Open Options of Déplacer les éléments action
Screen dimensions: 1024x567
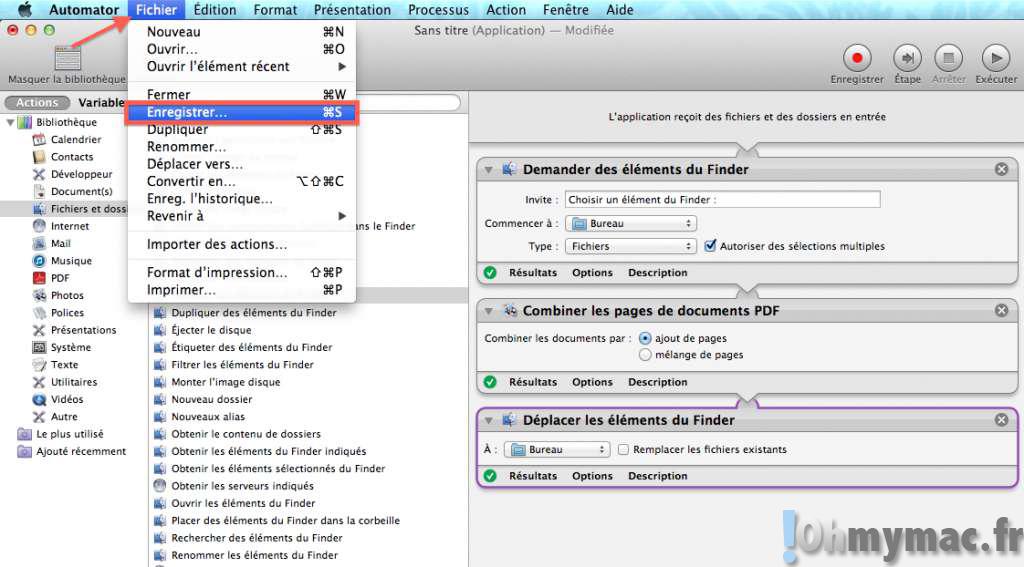click(592, 476)
